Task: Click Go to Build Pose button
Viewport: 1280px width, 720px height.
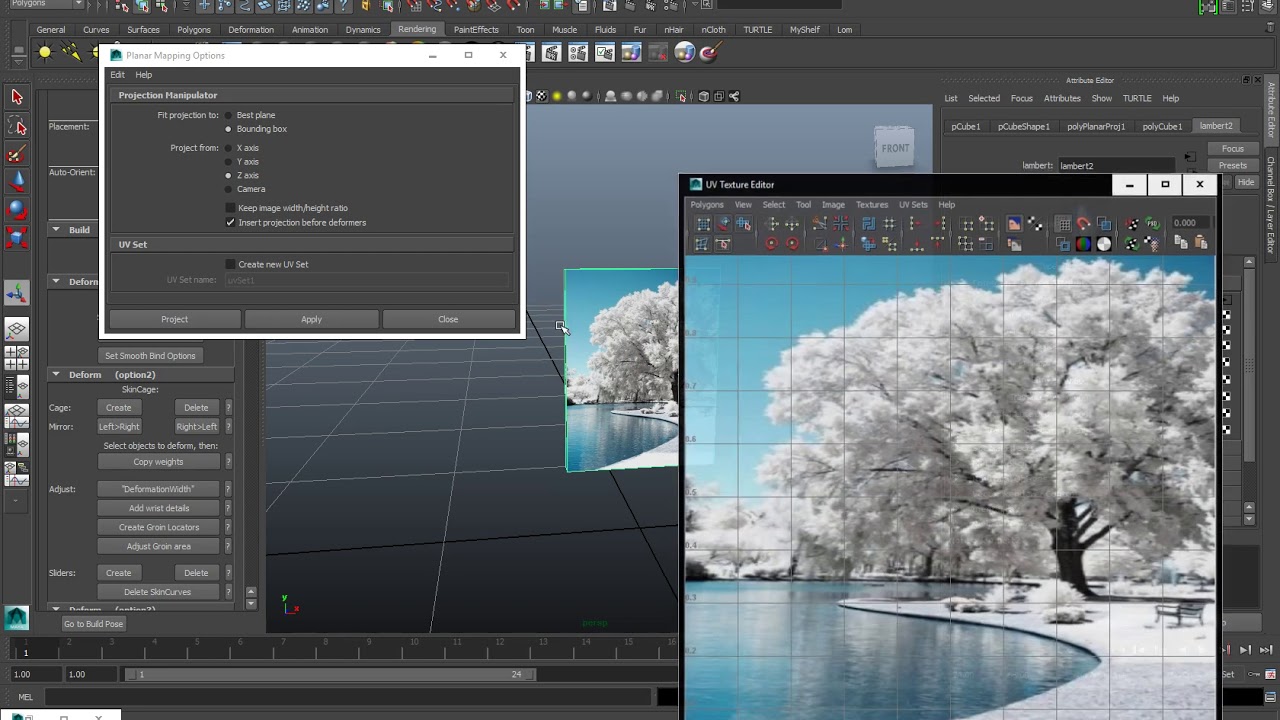Action: pos(93,624)
